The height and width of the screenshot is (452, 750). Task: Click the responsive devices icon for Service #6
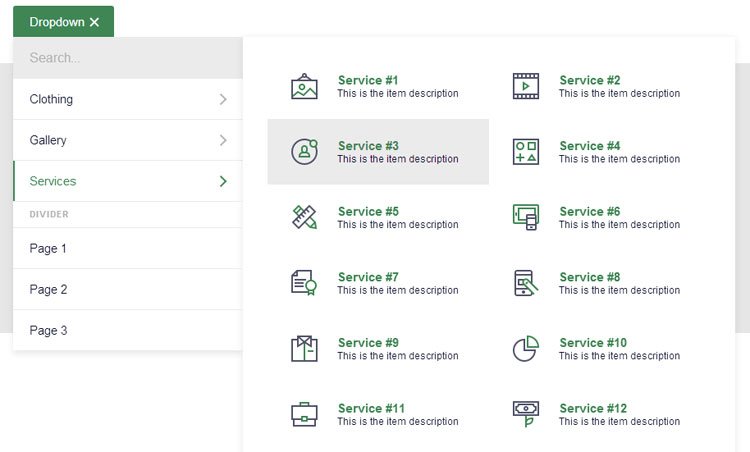(526, 217)
